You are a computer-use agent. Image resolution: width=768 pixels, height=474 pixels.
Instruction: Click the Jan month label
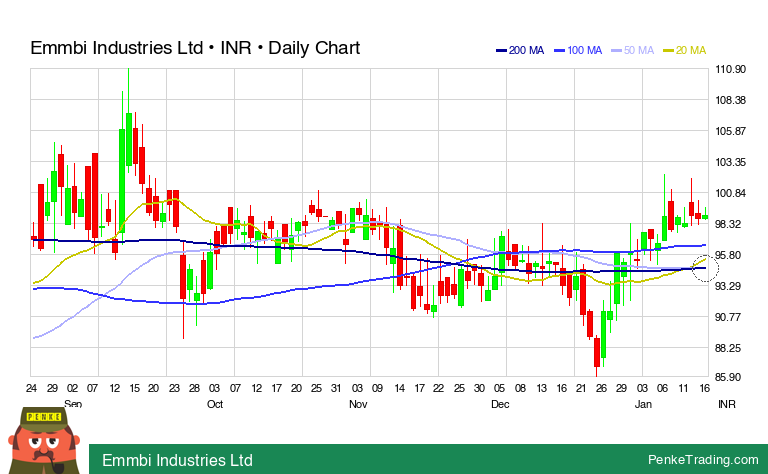pyautogui.click(x=643, y=404)
